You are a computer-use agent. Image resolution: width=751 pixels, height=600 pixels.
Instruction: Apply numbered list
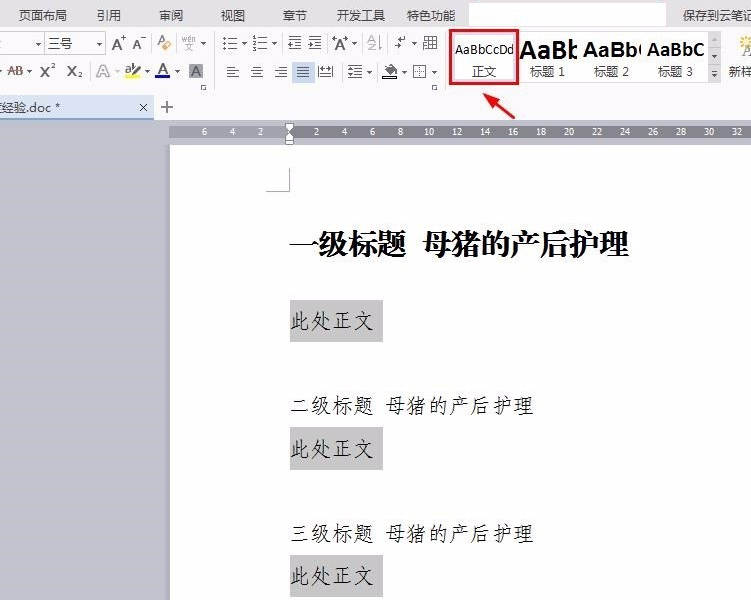click(x=260, y=44)
